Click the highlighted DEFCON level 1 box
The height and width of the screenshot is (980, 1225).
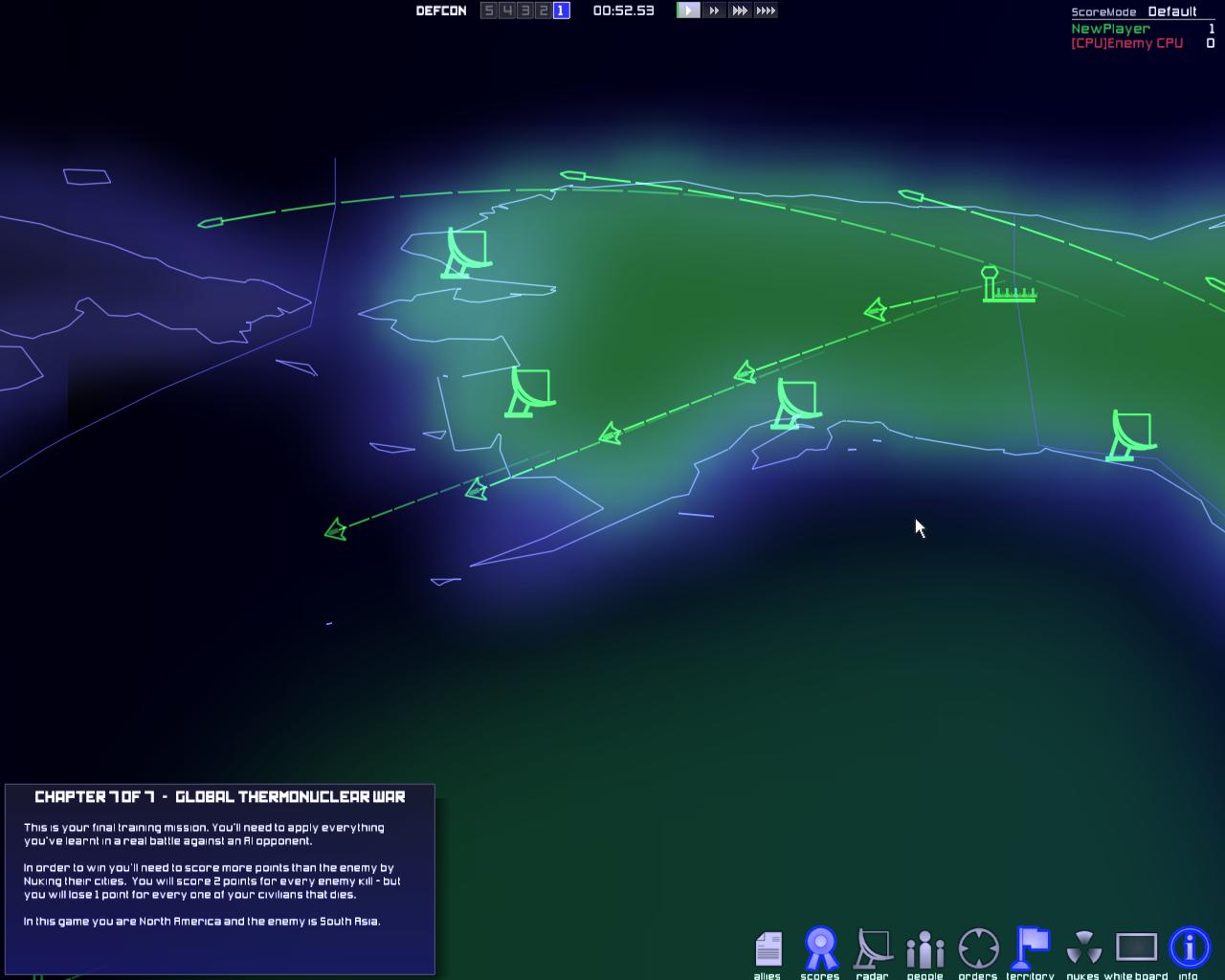(562, 11)
